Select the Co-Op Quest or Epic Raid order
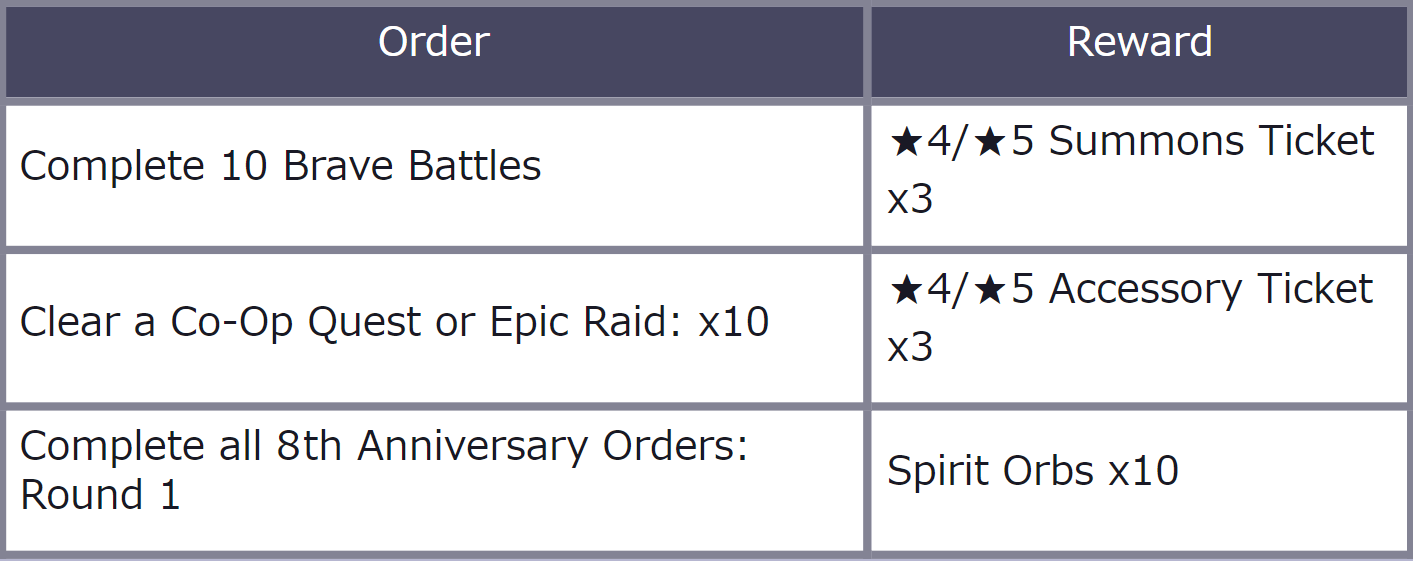 [394, 322]
